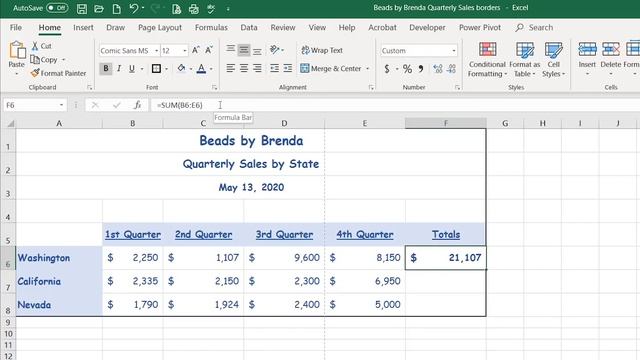Toggle Bold formatting

click(106, 69)
